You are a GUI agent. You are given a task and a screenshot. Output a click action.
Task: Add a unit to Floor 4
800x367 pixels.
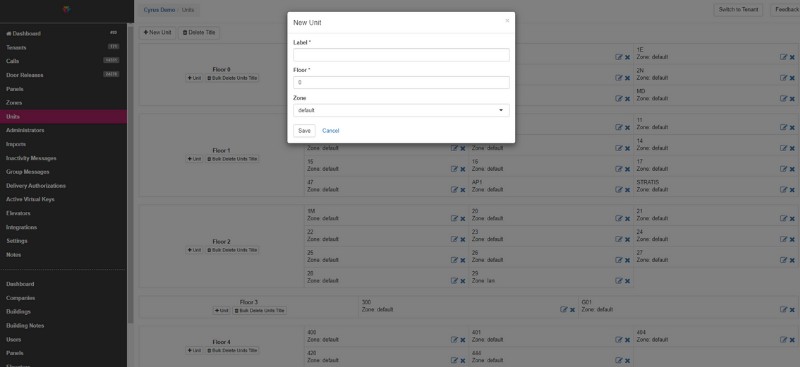point(194,351)
